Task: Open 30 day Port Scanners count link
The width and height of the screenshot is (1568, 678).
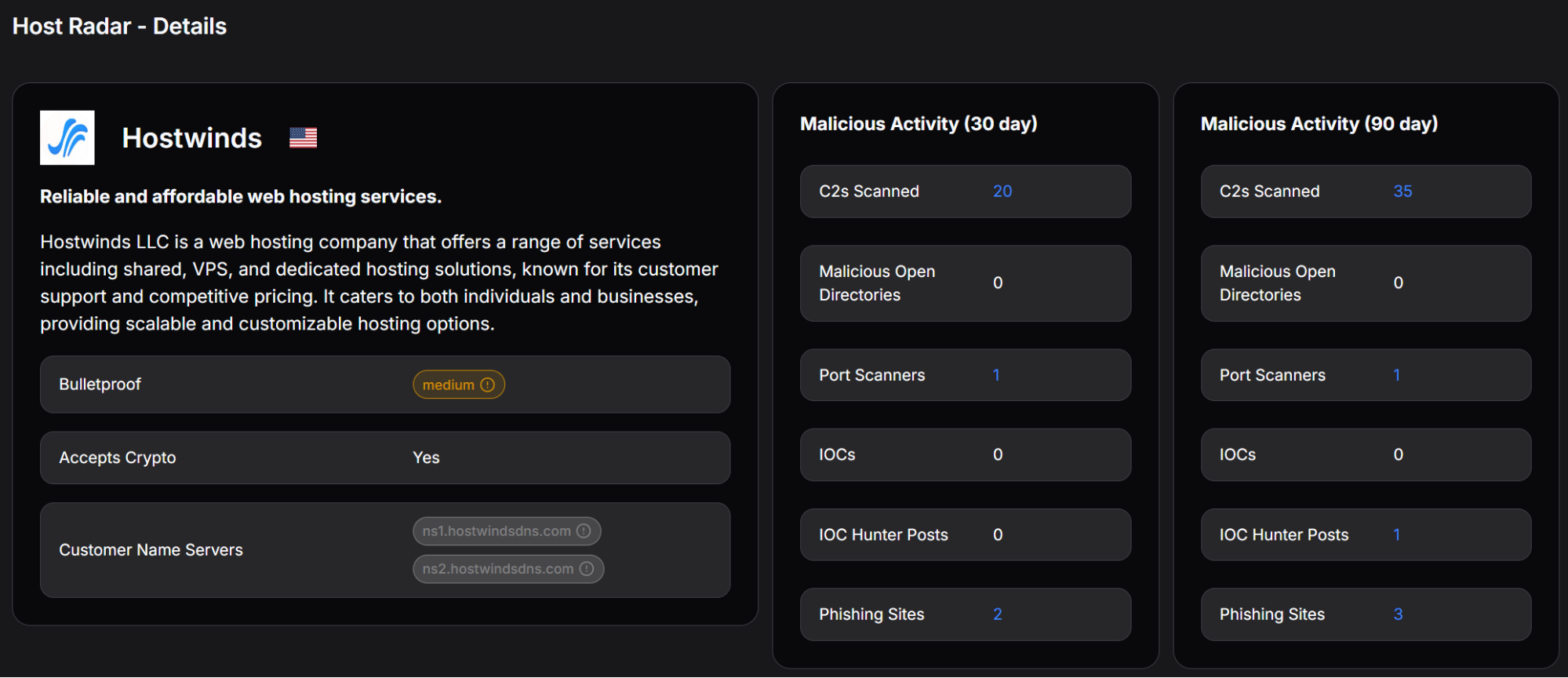Action: pyautogui.click(x=996, y=375)
